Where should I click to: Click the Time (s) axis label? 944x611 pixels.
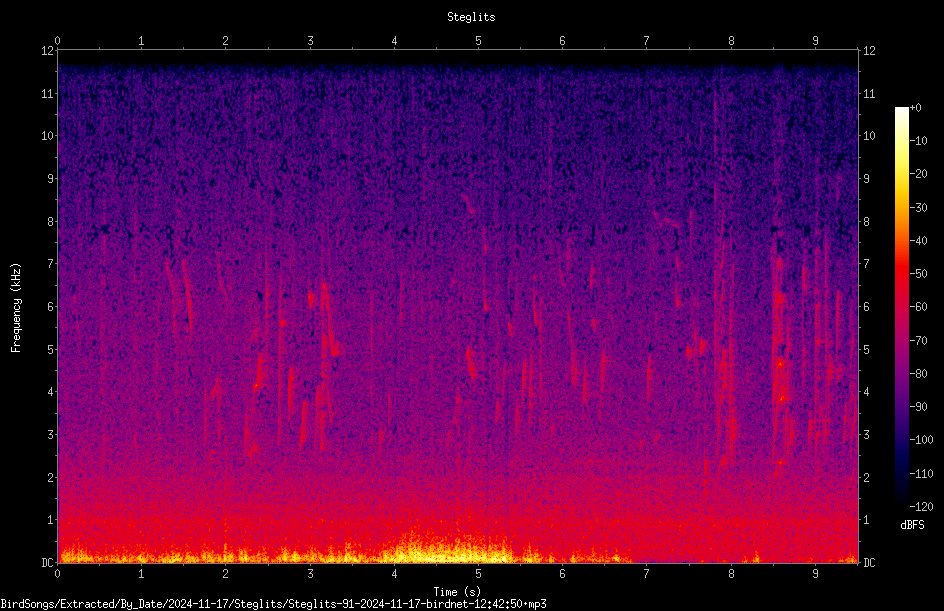(458, 592)
